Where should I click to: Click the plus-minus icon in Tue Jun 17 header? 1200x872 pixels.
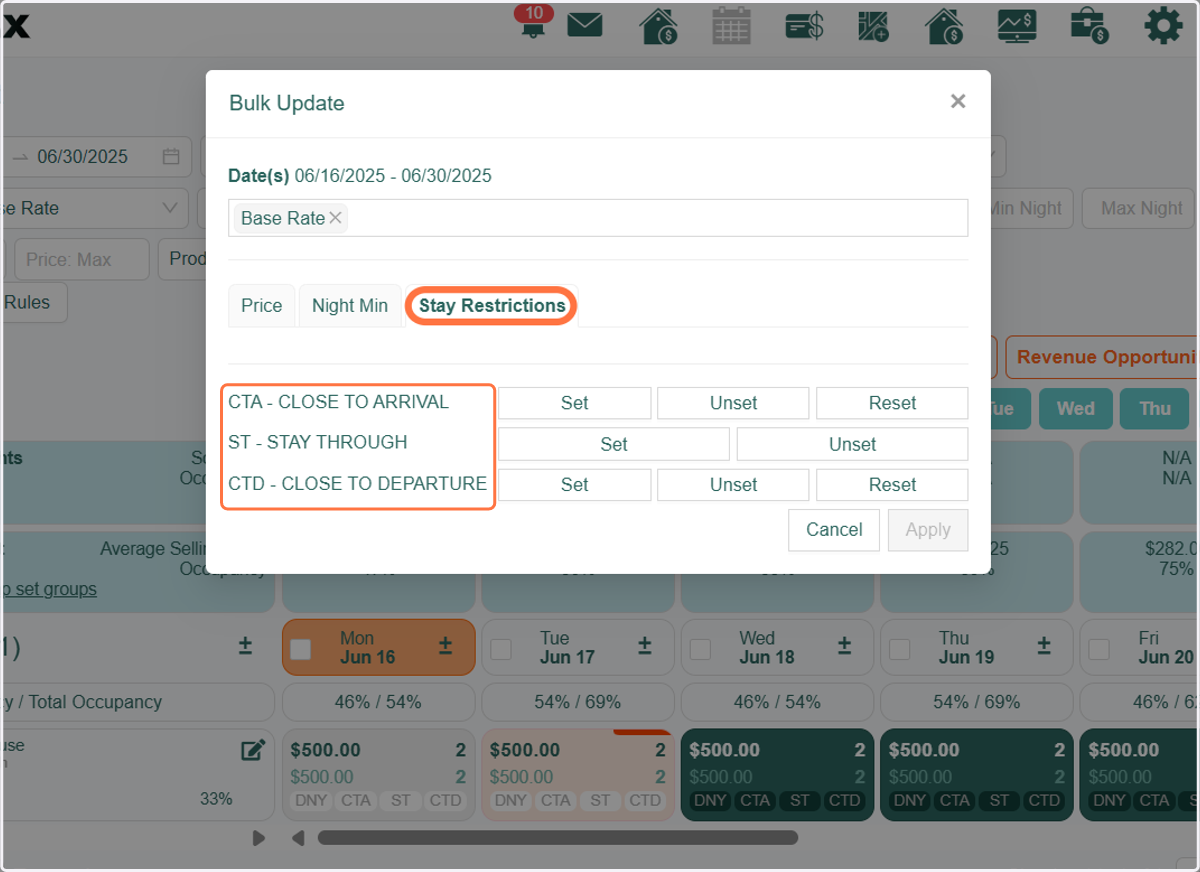645,647
